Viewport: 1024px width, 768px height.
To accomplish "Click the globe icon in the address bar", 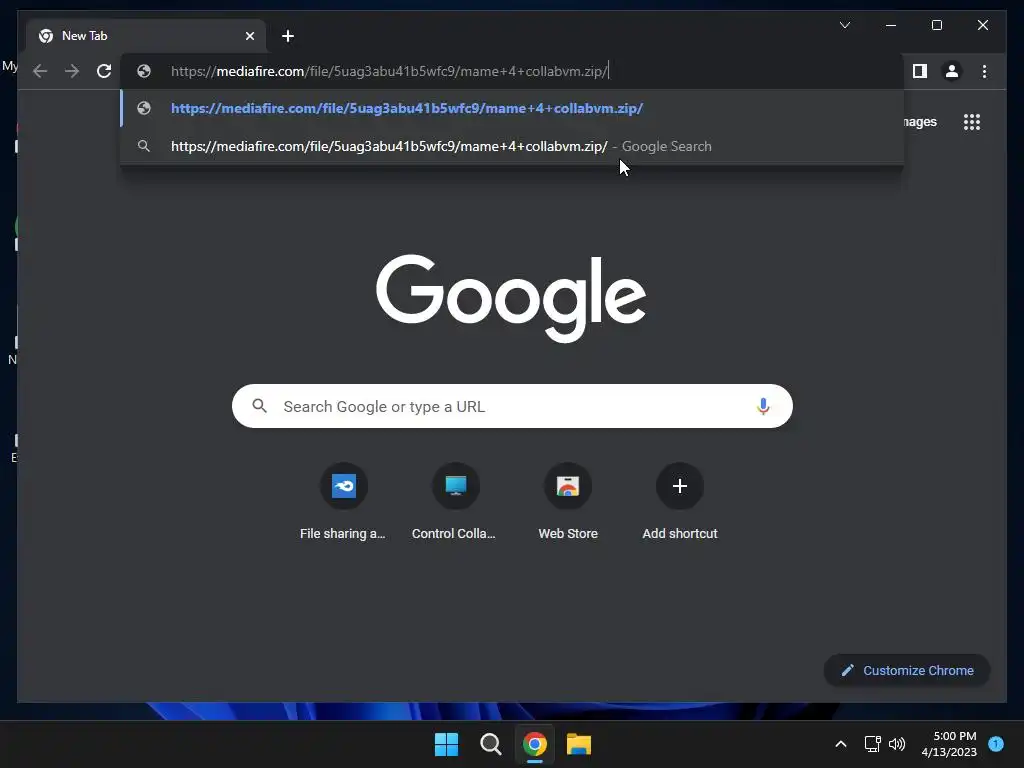I will pos(144,71).
